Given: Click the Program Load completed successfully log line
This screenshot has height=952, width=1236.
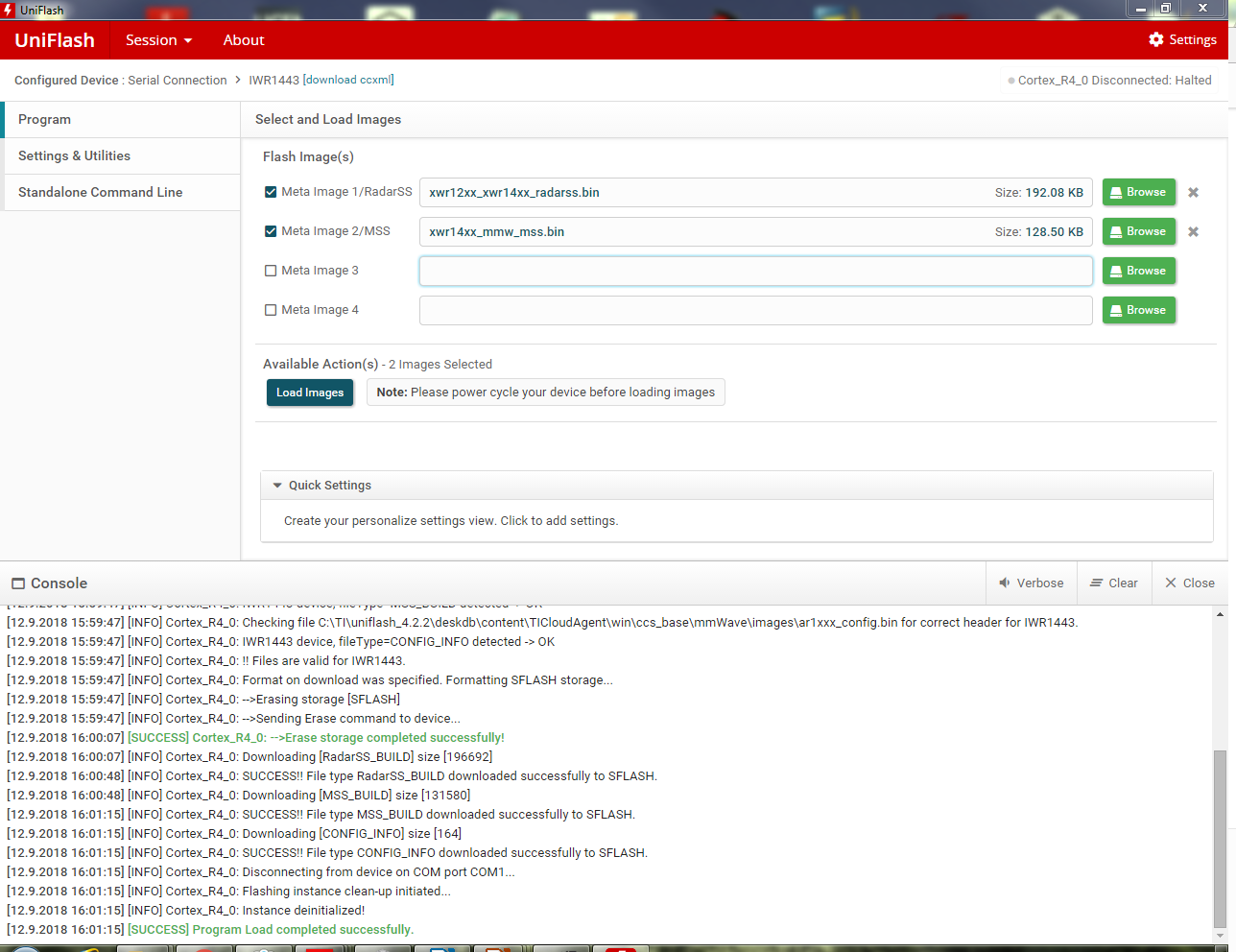Looking at the screenshot, I should click(210, 929).
